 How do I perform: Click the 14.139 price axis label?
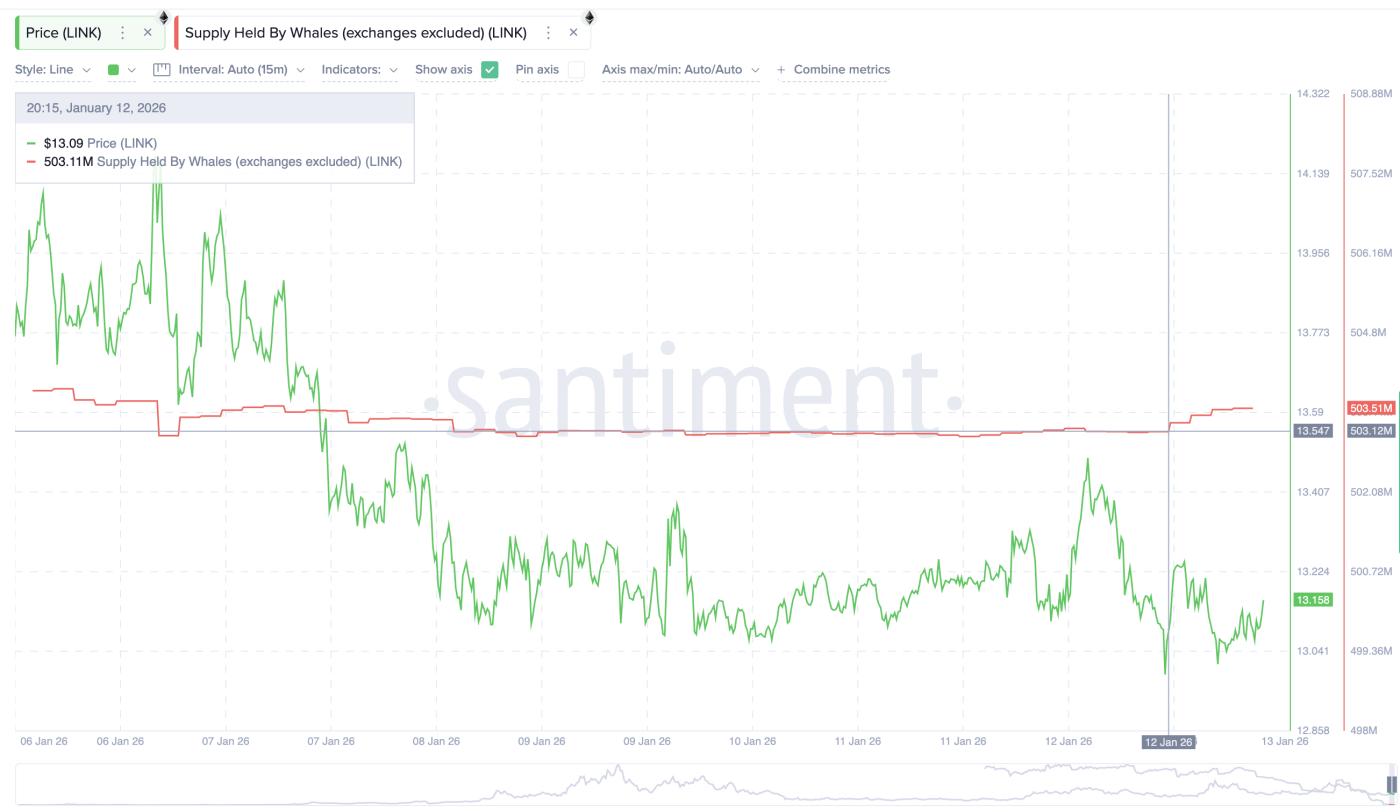1313,174
